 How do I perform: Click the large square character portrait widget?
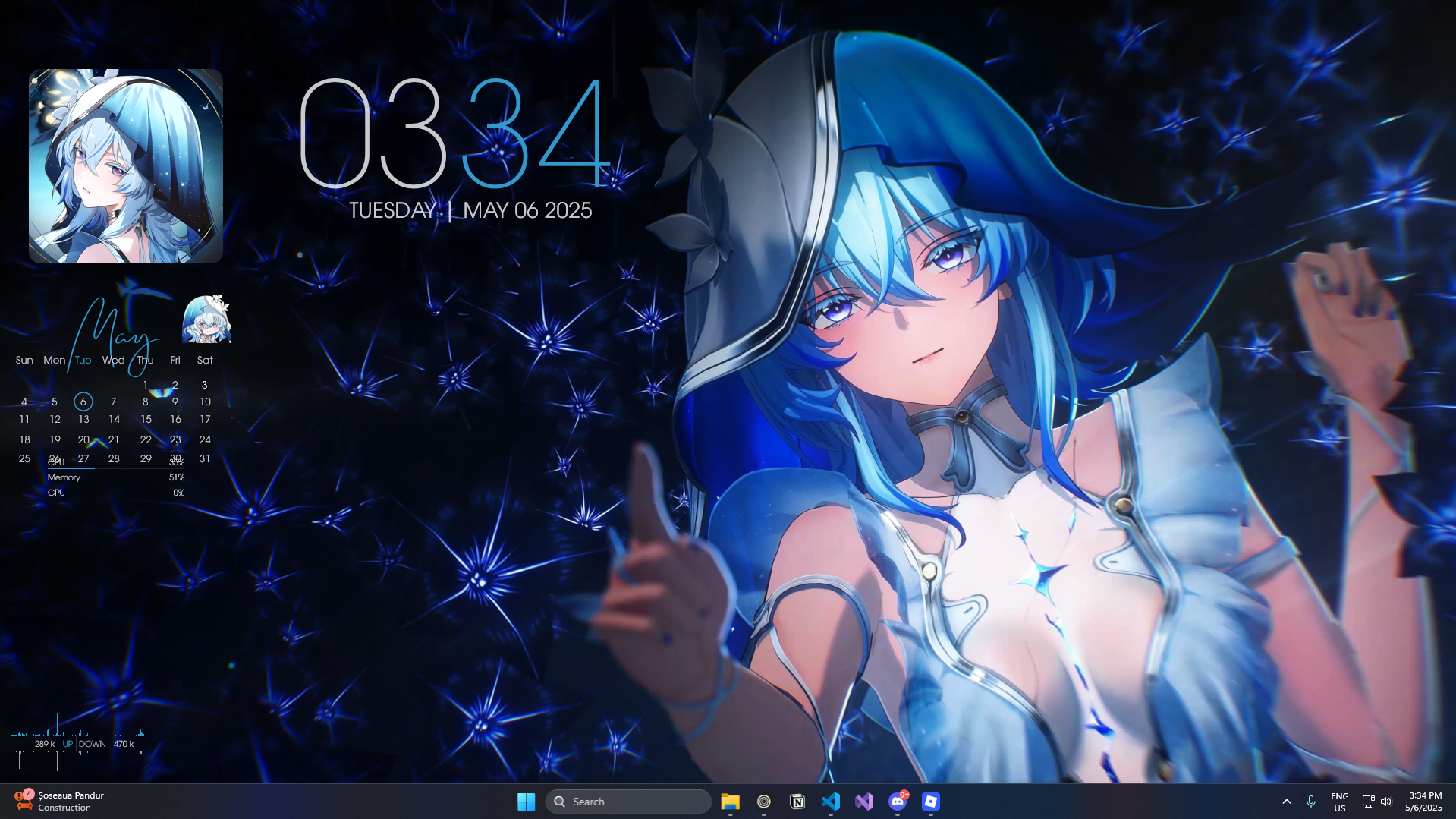coord(126,166)
